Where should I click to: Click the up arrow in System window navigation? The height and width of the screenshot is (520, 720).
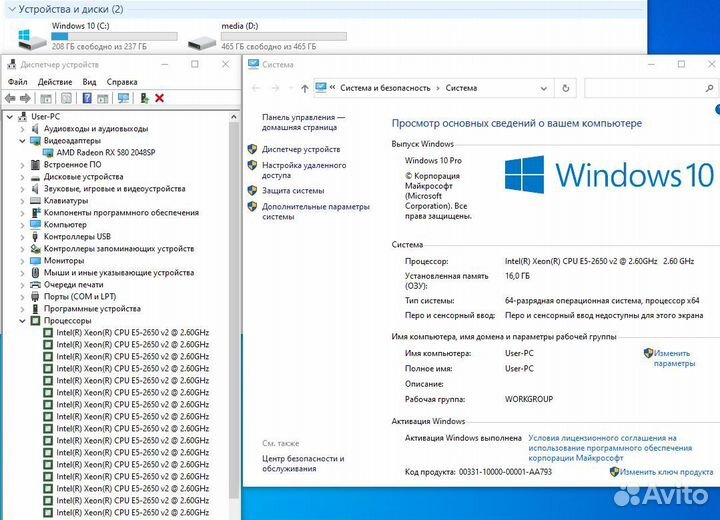(304, 88)
